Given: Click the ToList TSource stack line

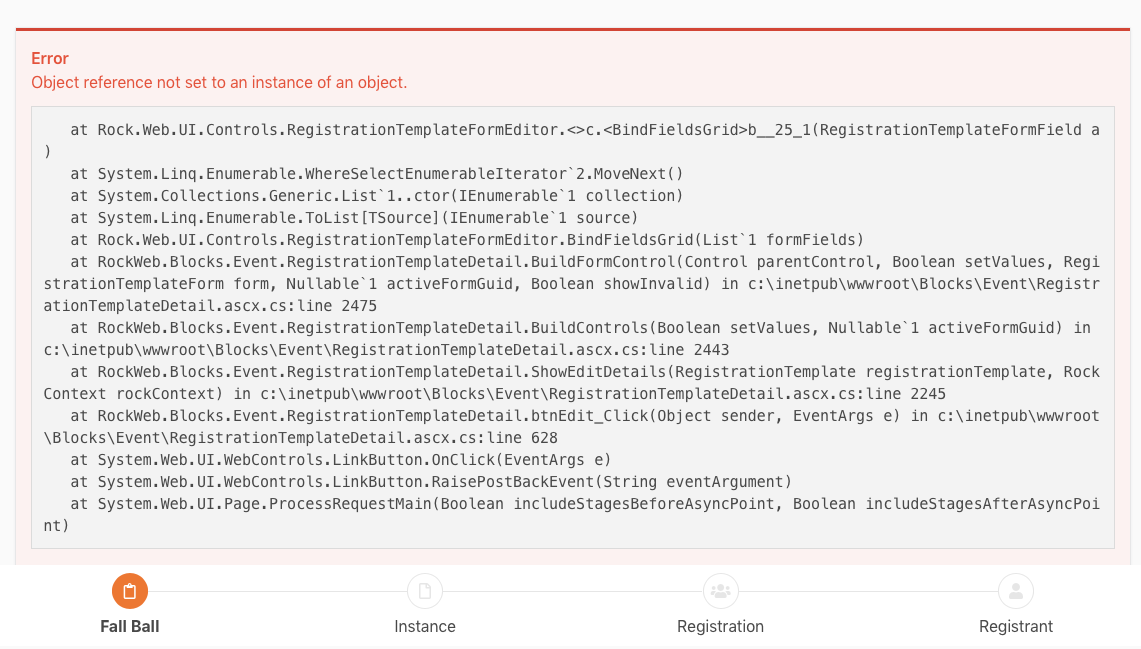Looking at the screenshot, I should click(340, 217).
